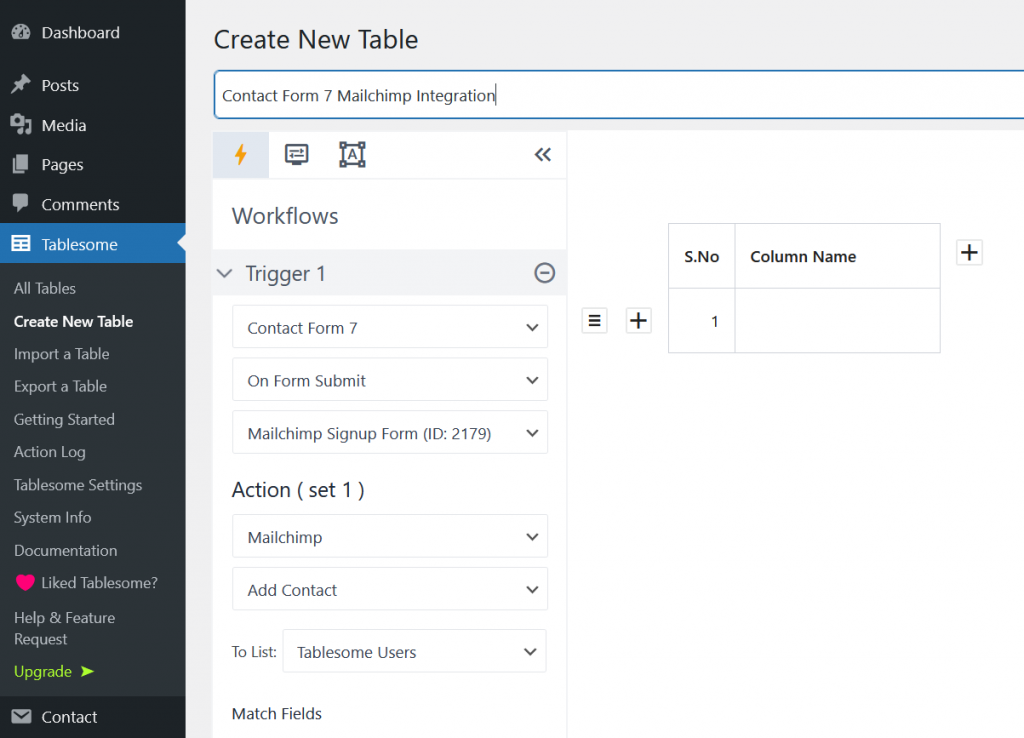This screenshot has height=738, width=1024.
Task: Open the Mailchimp Signup Form dropdown
Action: coord(390,432)
